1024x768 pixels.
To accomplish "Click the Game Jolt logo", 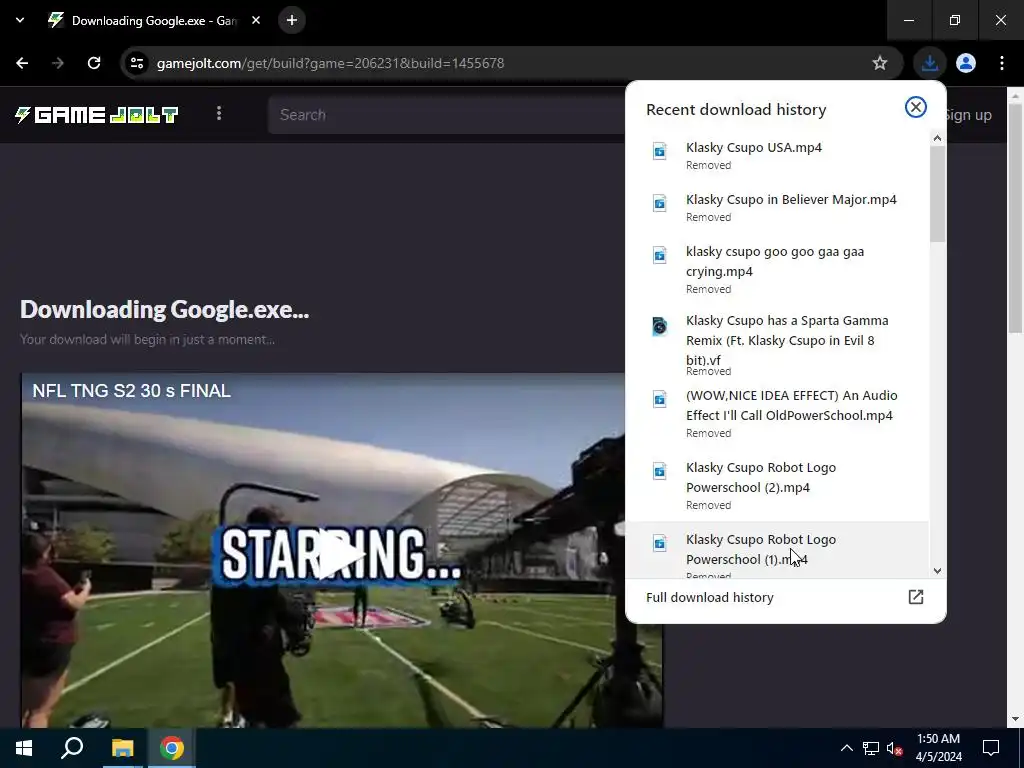I will [x=97, y=115].
